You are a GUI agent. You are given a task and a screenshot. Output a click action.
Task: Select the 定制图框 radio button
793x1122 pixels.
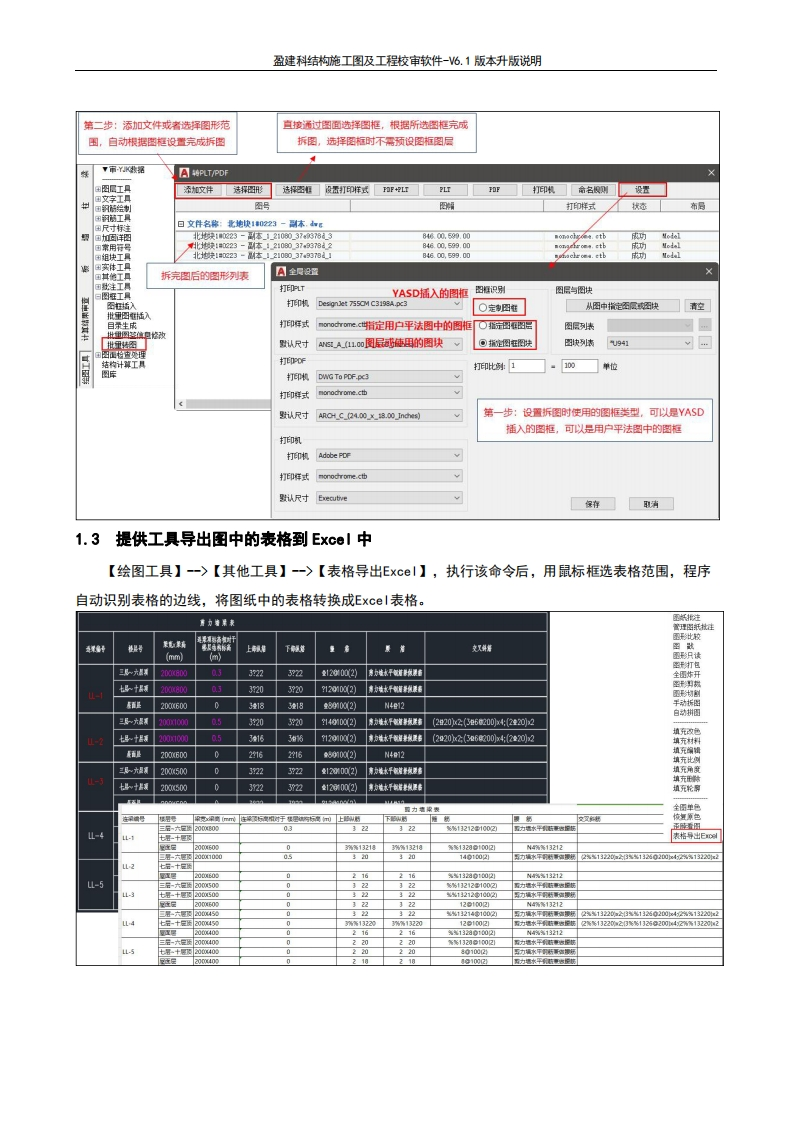[483, 308]
